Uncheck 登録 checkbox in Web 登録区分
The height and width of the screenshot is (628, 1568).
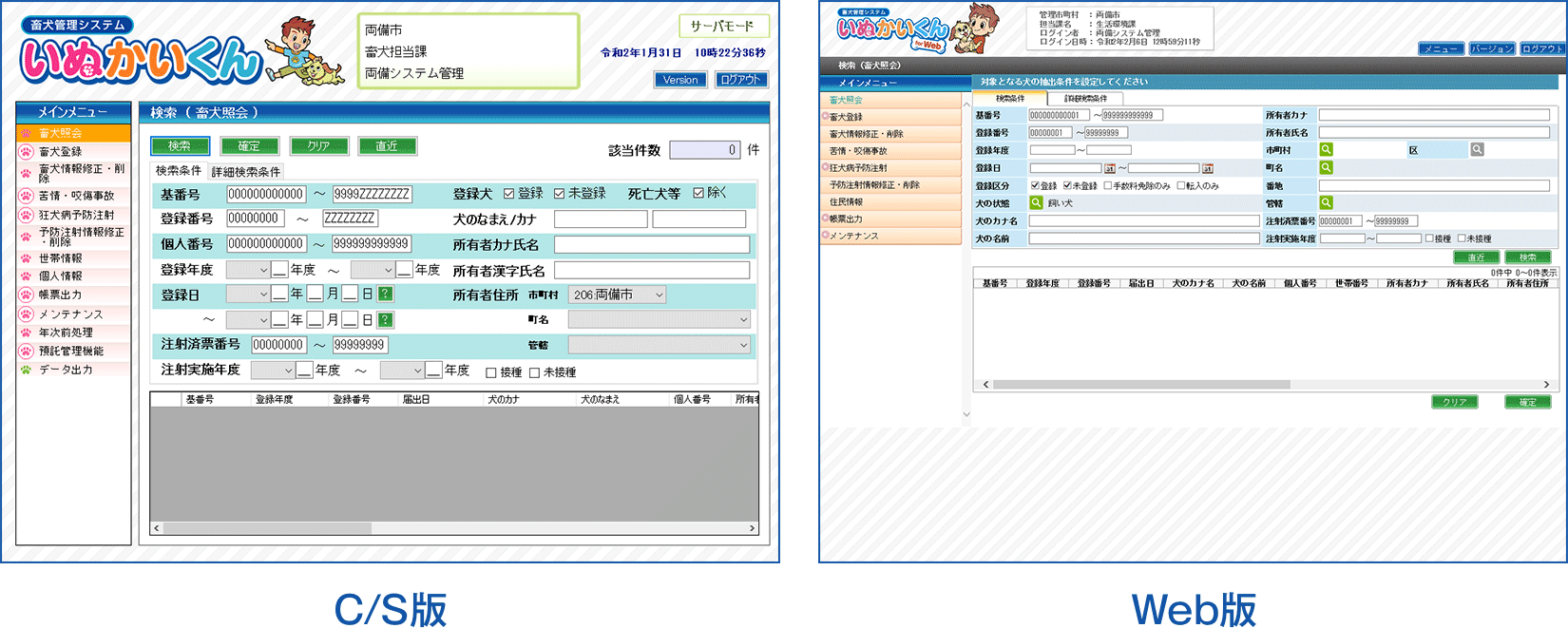point(1035,185)
